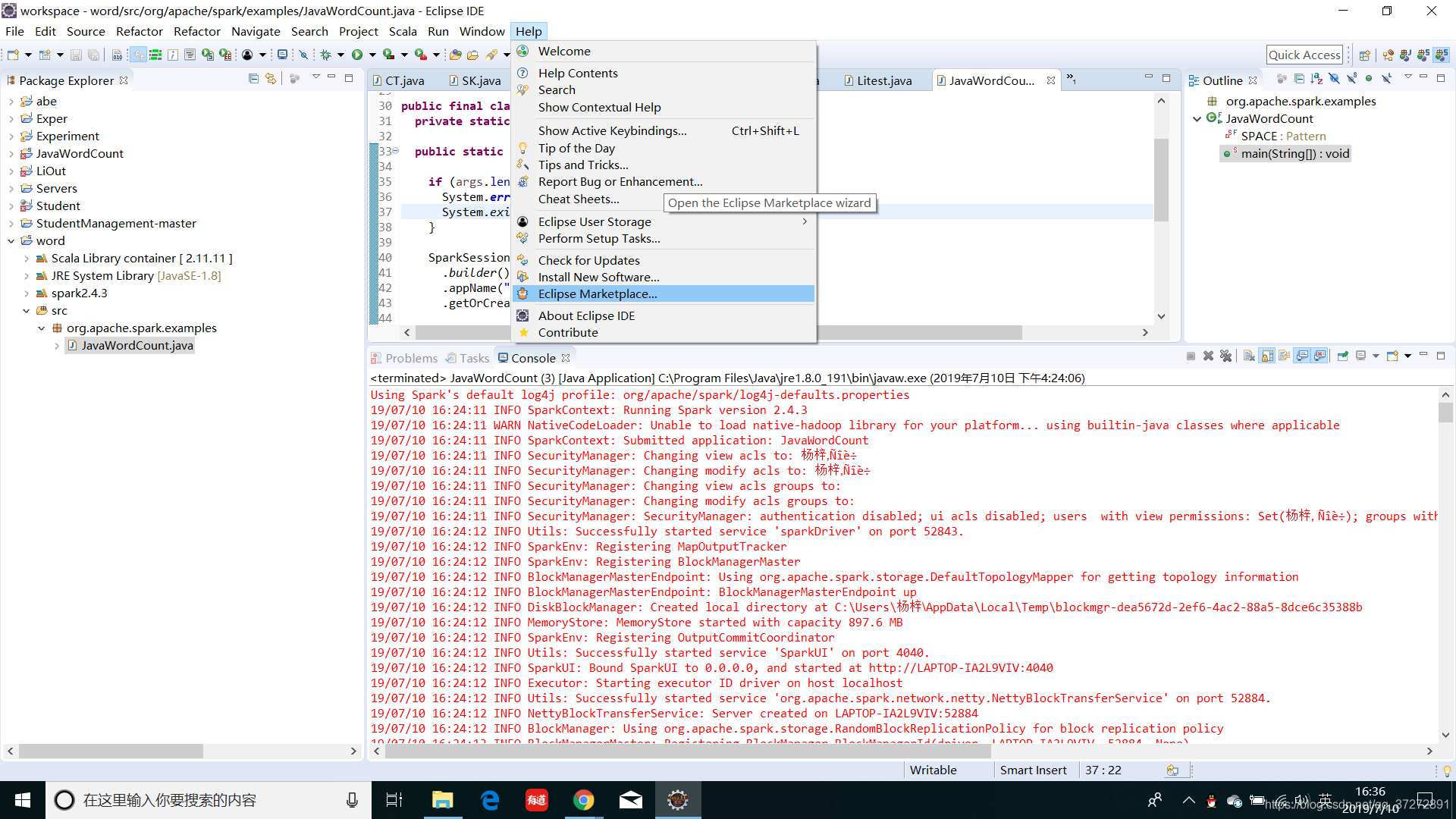The width and height of the screenshot is (1456, 819).
Task: Click the Open Type icon in toolbar
Action: (455, 55)
